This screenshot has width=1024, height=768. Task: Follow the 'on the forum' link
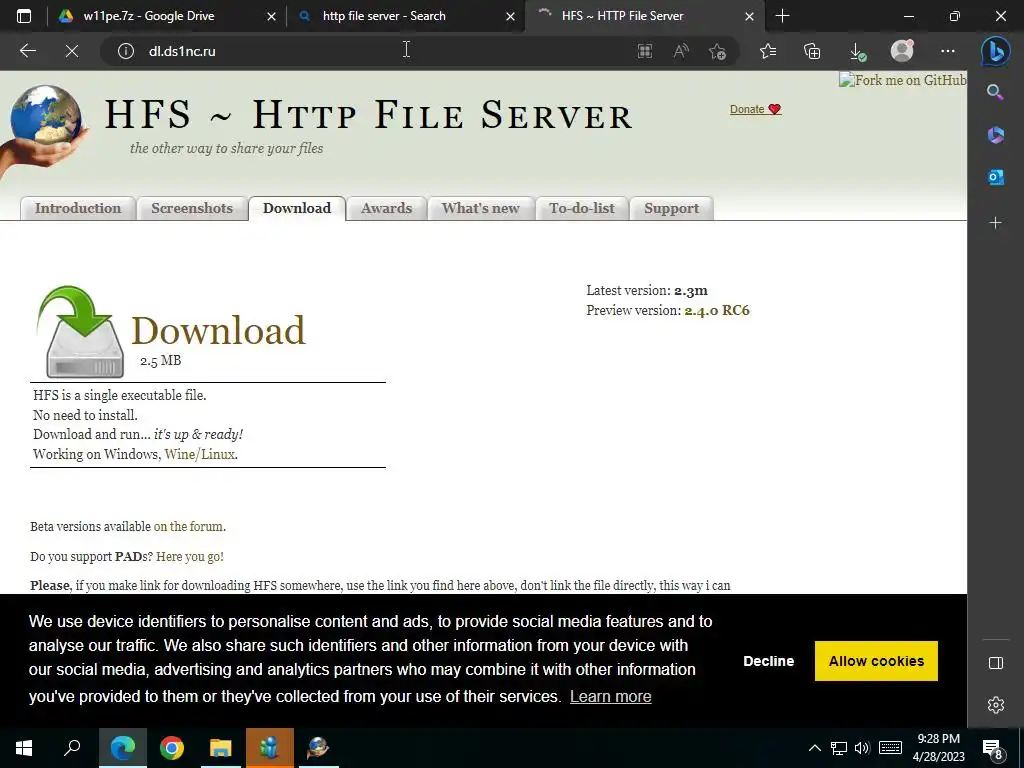coord(189,526)
